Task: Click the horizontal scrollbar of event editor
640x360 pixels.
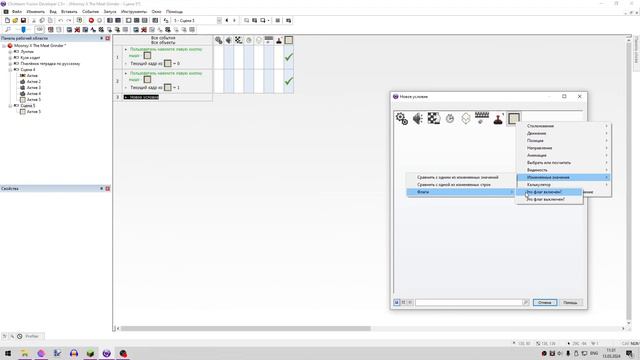Action: 245,328
